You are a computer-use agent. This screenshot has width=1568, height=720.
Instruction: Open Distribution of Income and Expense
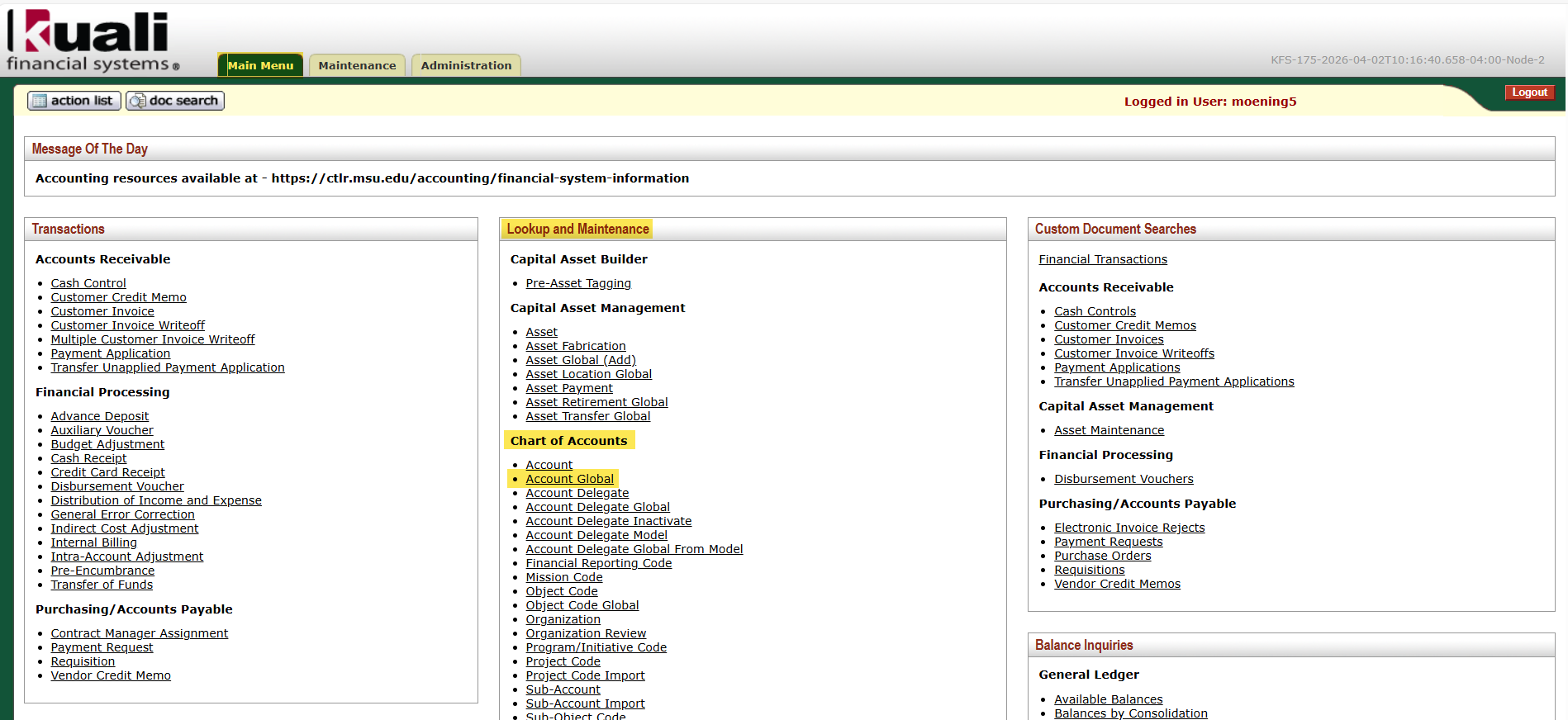click(156, 500)
